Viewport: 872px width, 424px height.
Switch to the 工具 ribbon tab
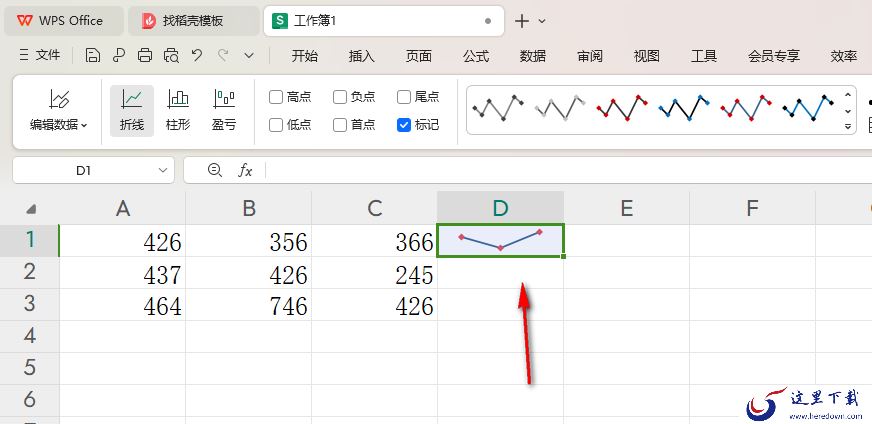click(704, 56)
